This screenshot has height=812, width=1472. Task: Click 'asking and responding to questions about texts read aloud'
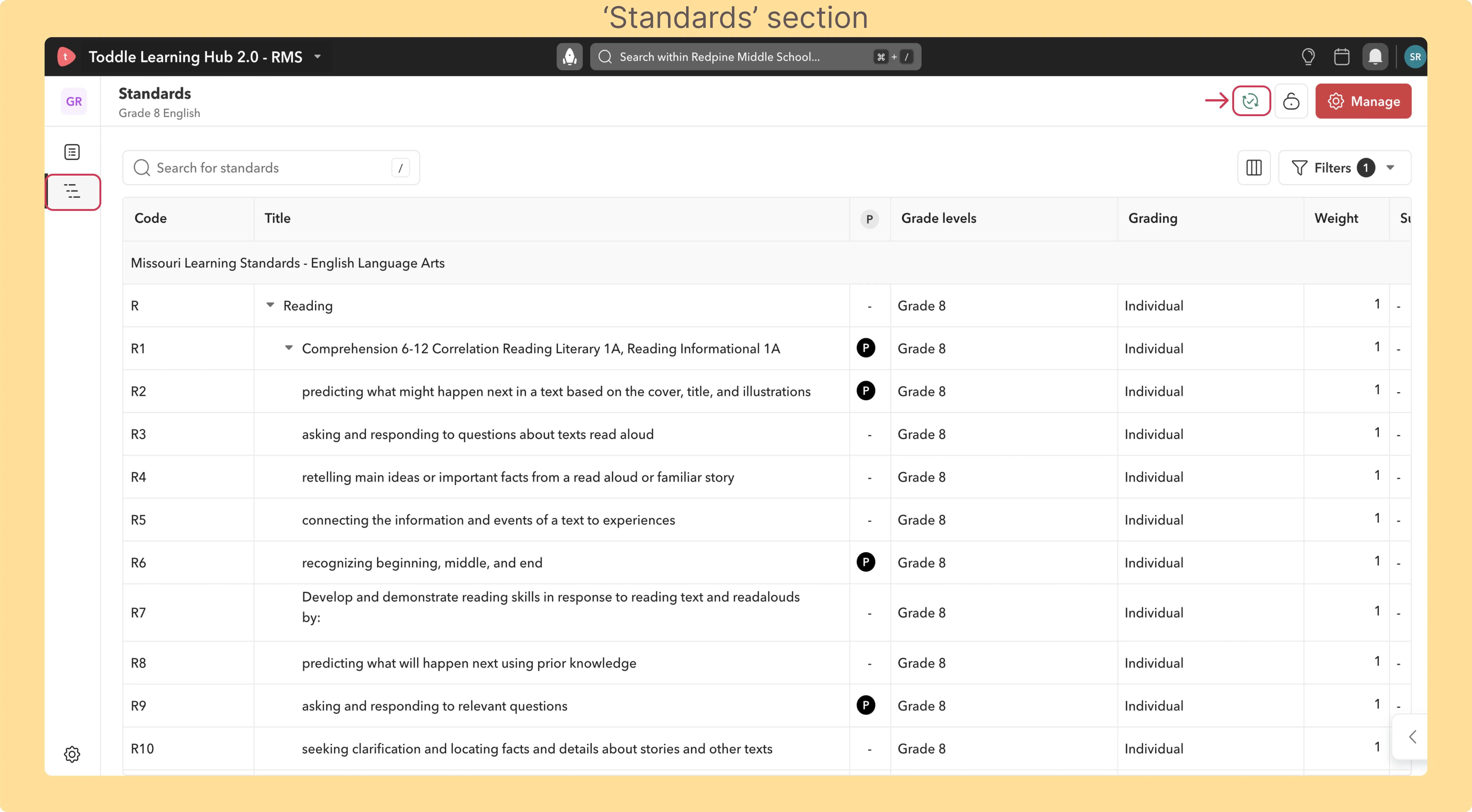478,434
